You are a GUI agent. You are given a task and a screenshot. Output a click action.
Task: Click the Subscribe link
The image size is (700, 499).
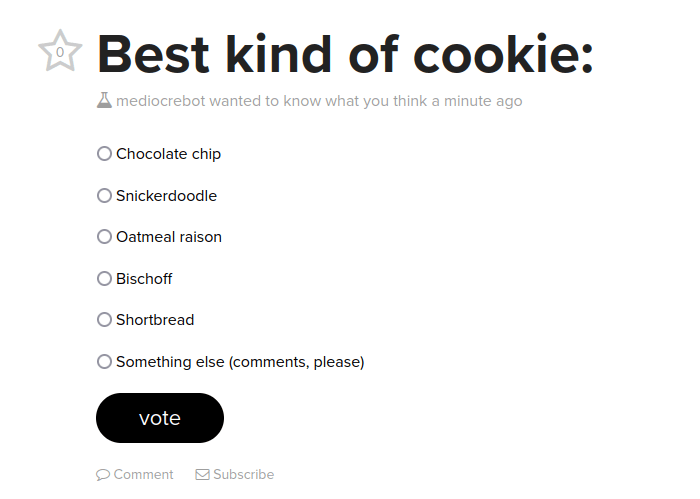pos(243,475)
